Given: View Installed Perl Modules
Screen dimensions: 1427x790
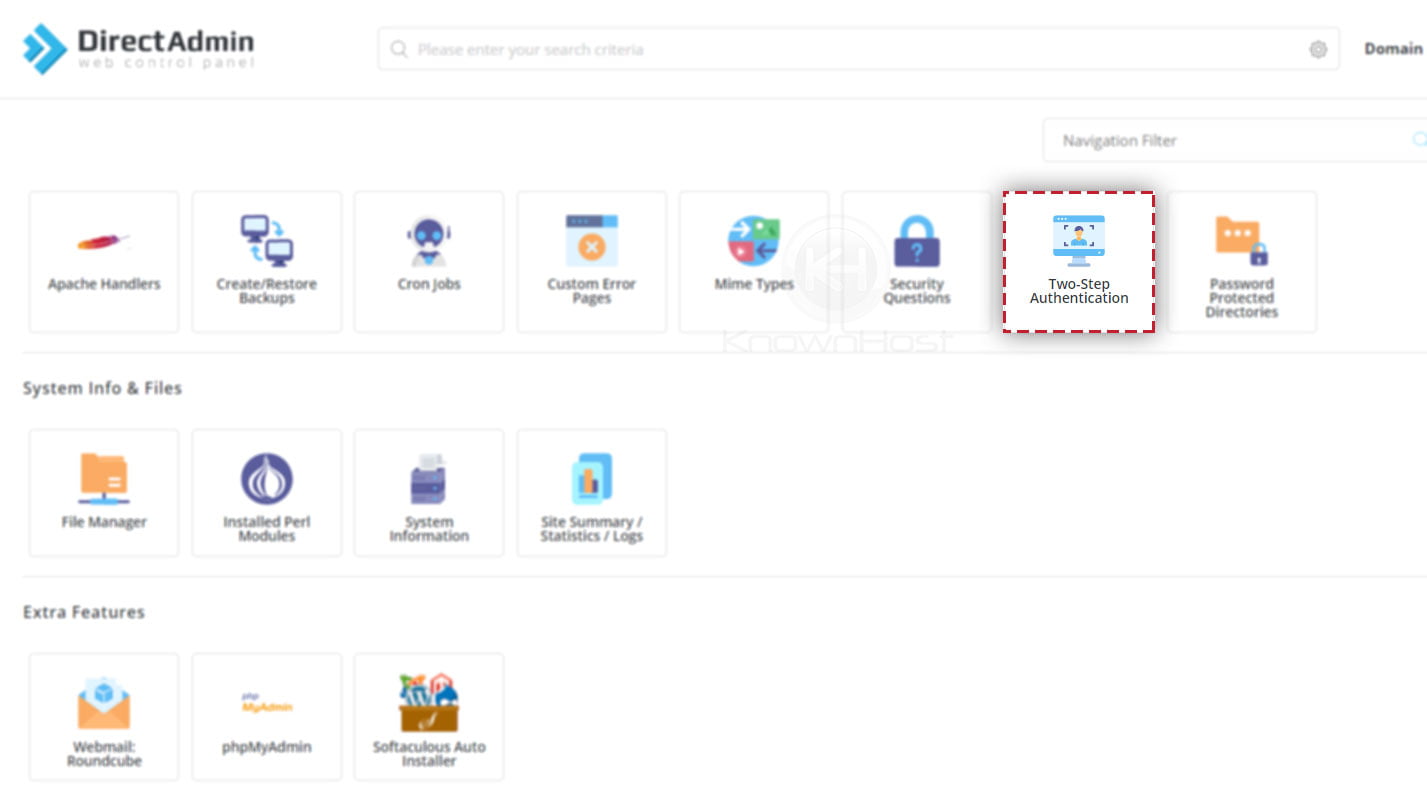Looking at the screenshot, I should point(266,492).
